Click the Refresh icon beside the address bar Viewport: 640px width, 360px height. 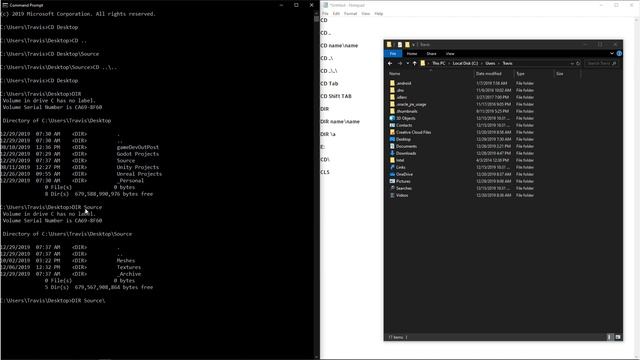pyautogui.click(x=578, y=64)
